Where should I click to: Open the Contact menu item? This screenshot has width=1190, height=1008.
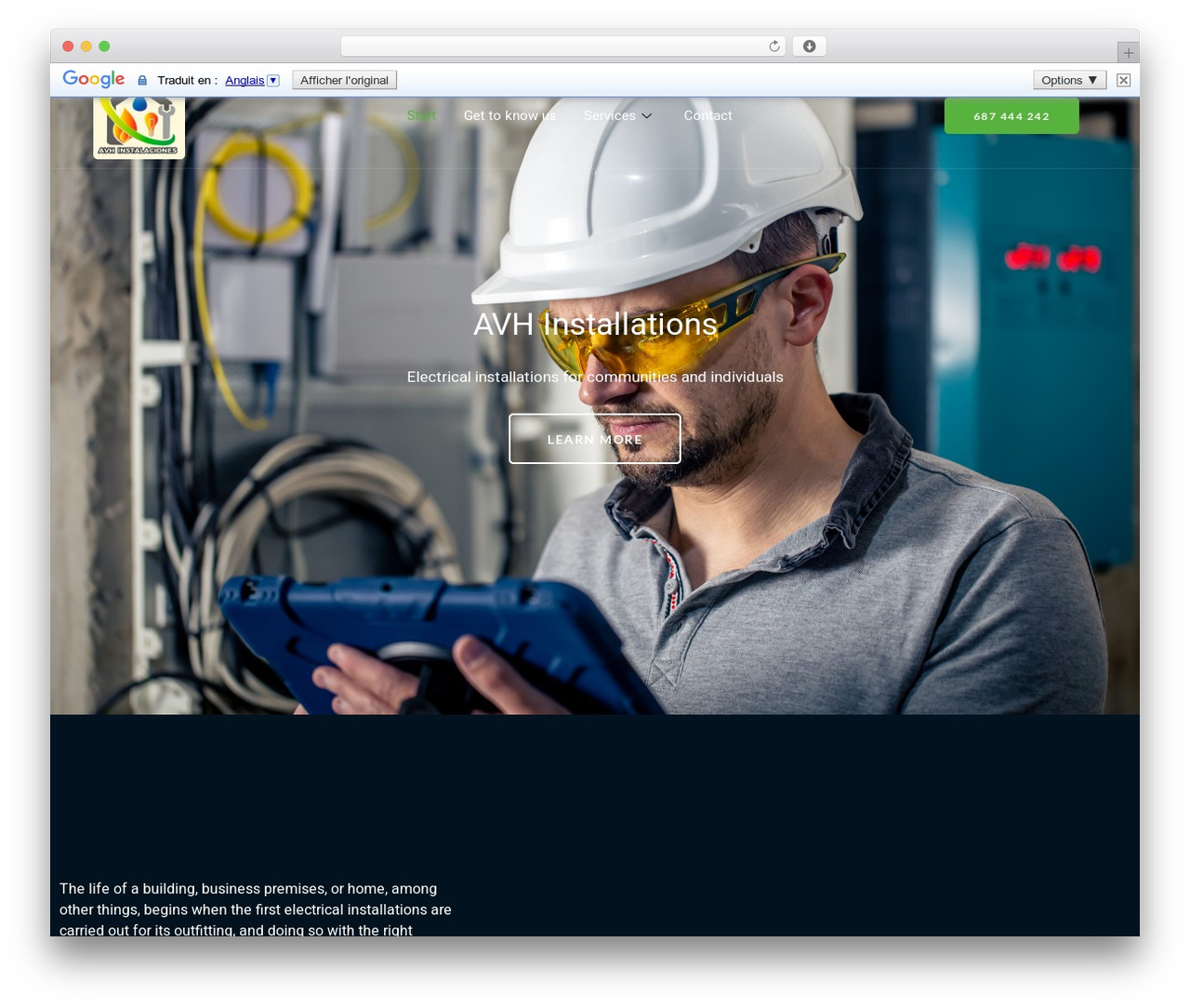707,115
